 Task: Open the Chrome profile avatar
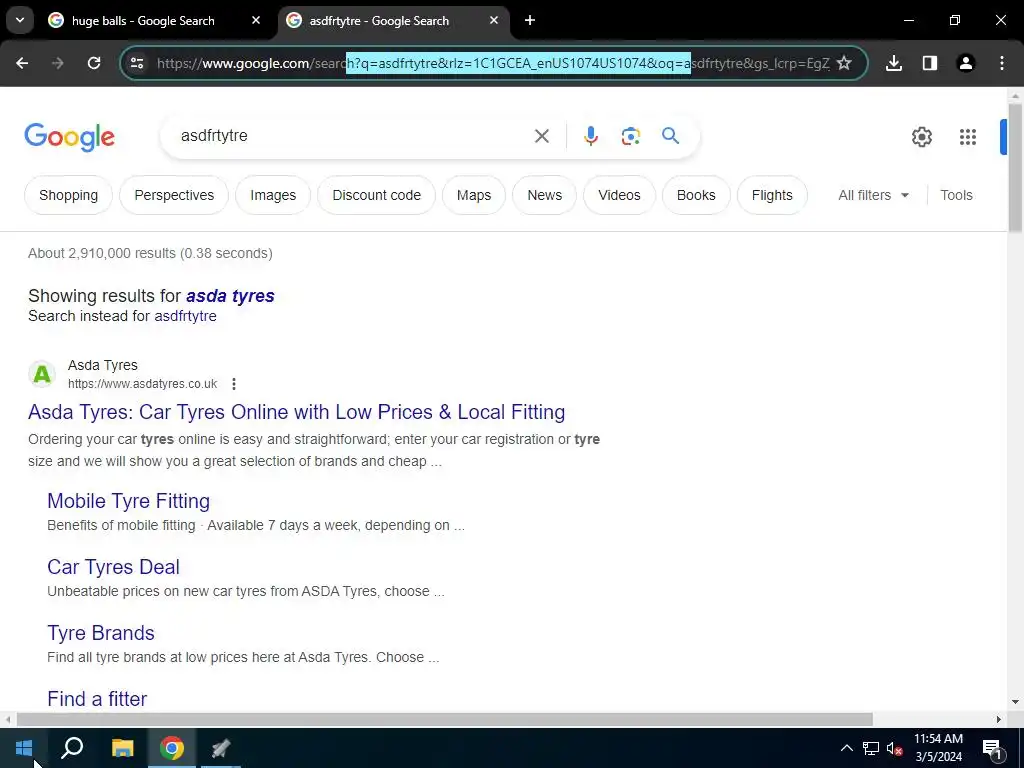pyautogui.click(x=966, y=63)
